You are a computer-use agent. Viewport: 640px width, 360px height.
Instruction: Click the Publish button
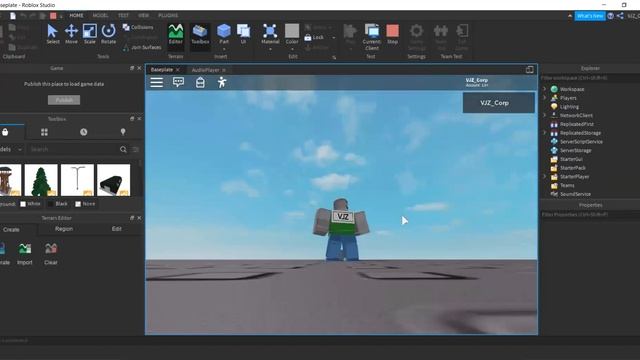(64, 100)
